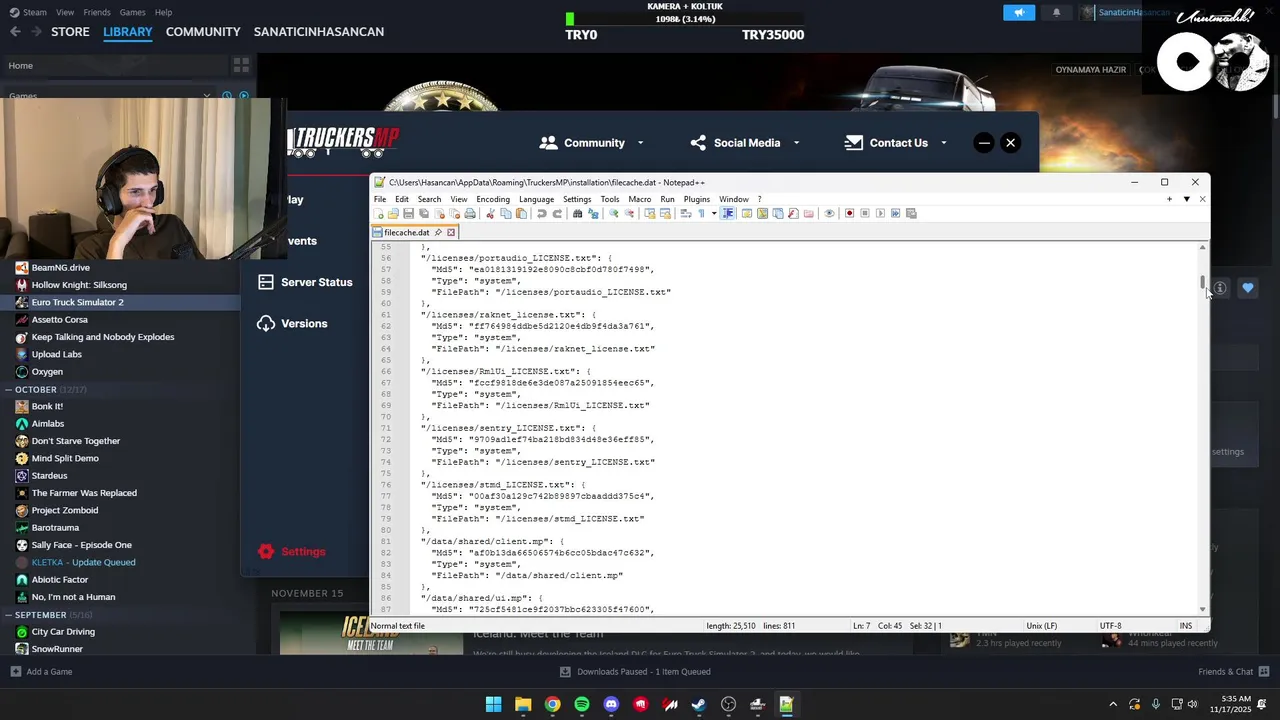This screenshot has width=1280, height=720.
Task: Show hidden tray icons chevron
Action: (1113, 705)
